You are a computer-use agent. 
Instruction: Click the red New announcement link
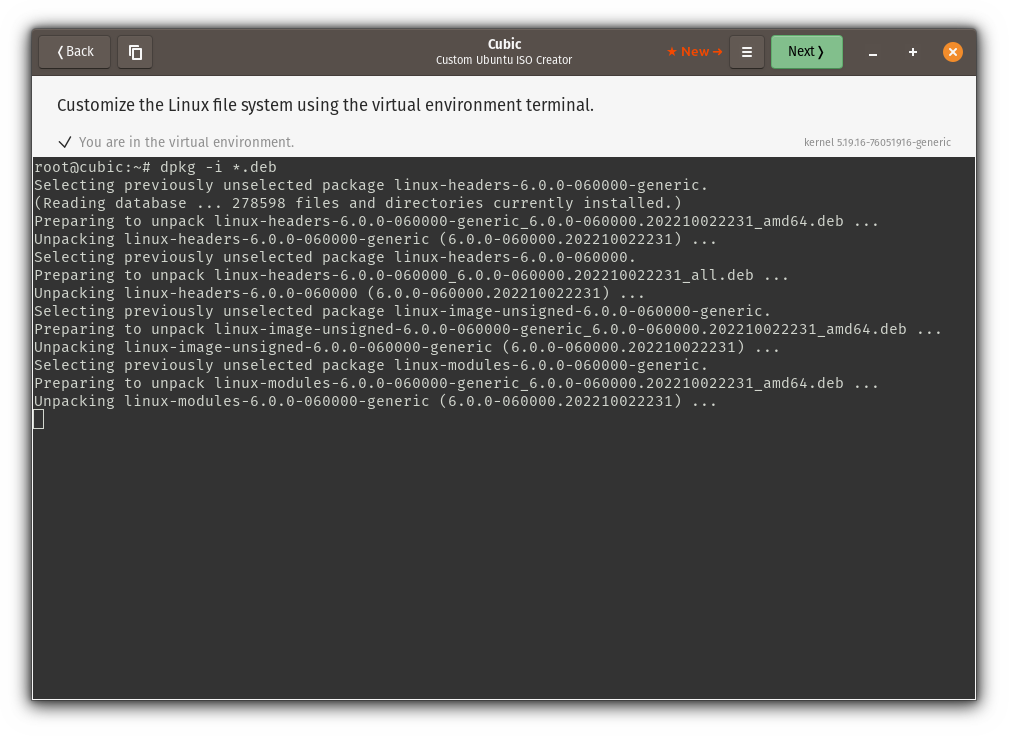point(694,51)
